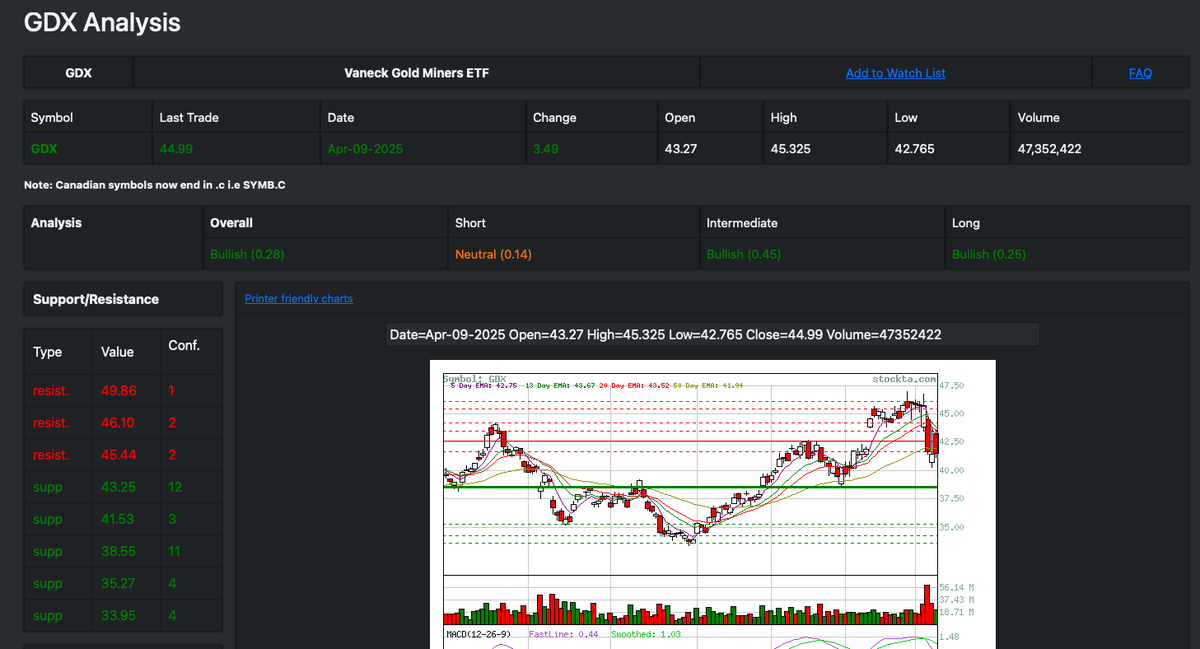
Task: Click the GDX Analysis page heading
Action: [x=102, y=22]
